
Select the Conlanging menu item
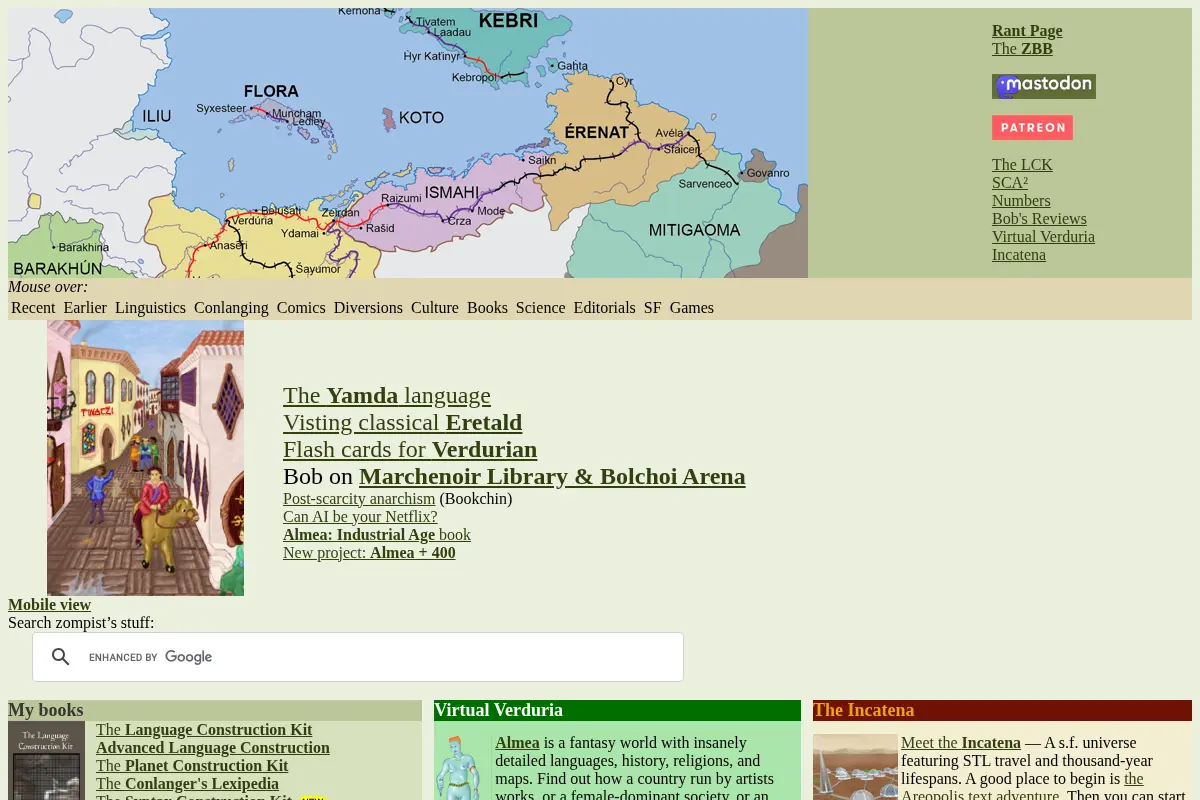(231, 308)
